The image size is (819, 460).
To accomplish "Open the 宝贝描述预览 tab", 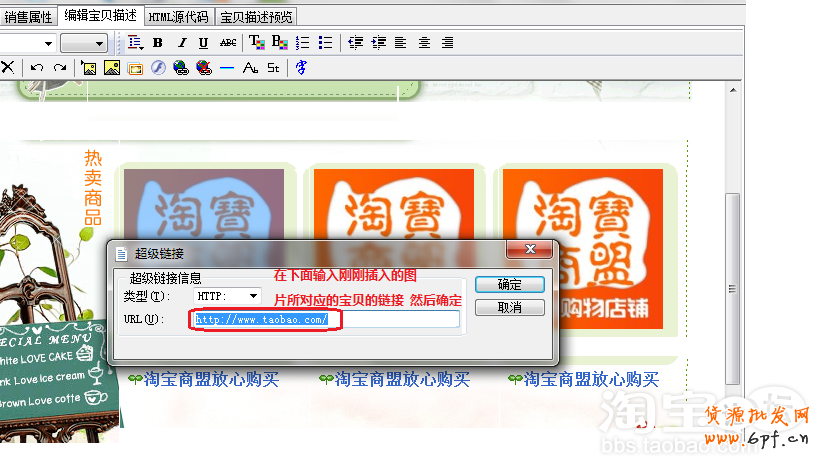I will tap(256, 17).
